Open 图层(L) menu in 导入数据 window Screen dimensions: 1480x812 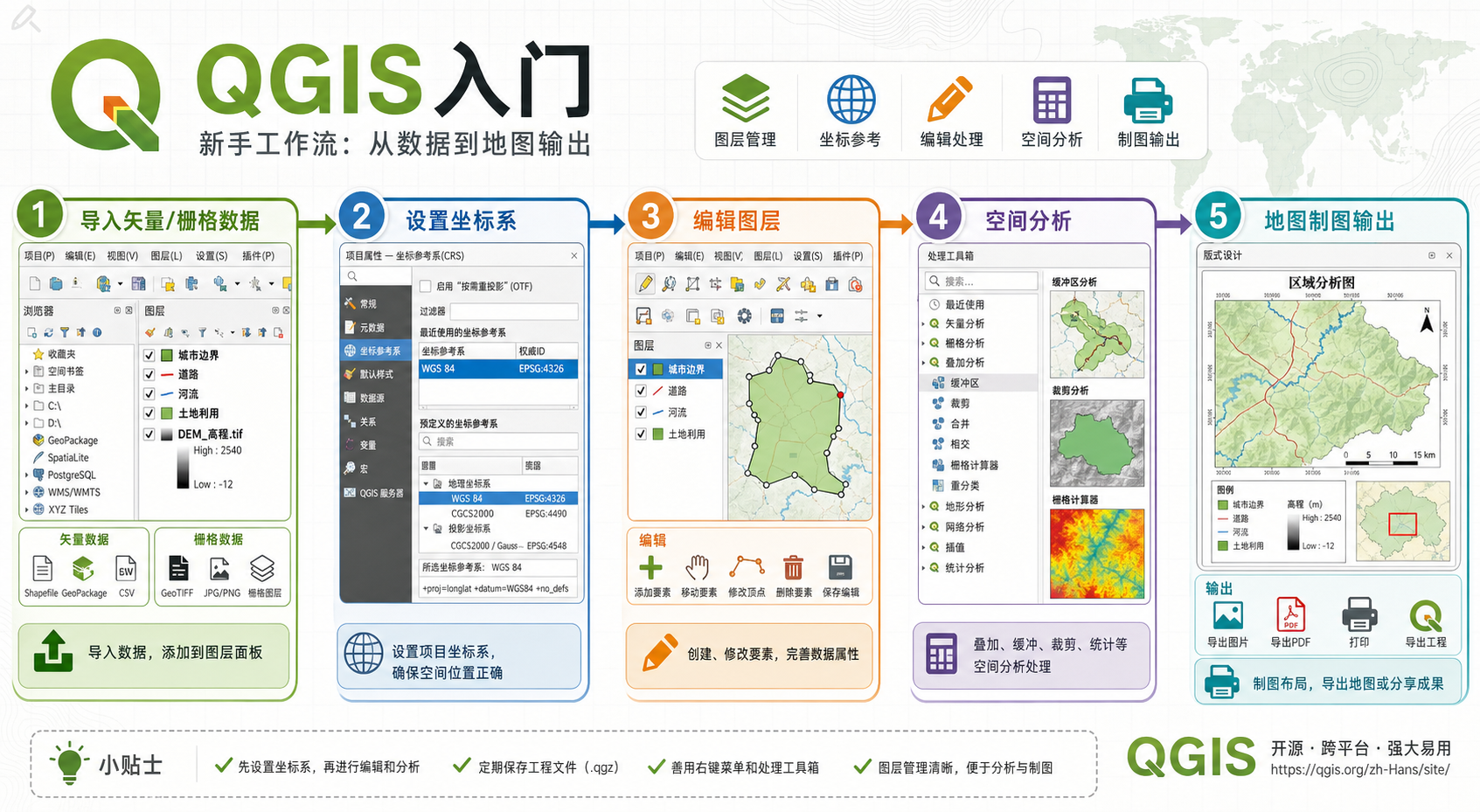166,256
